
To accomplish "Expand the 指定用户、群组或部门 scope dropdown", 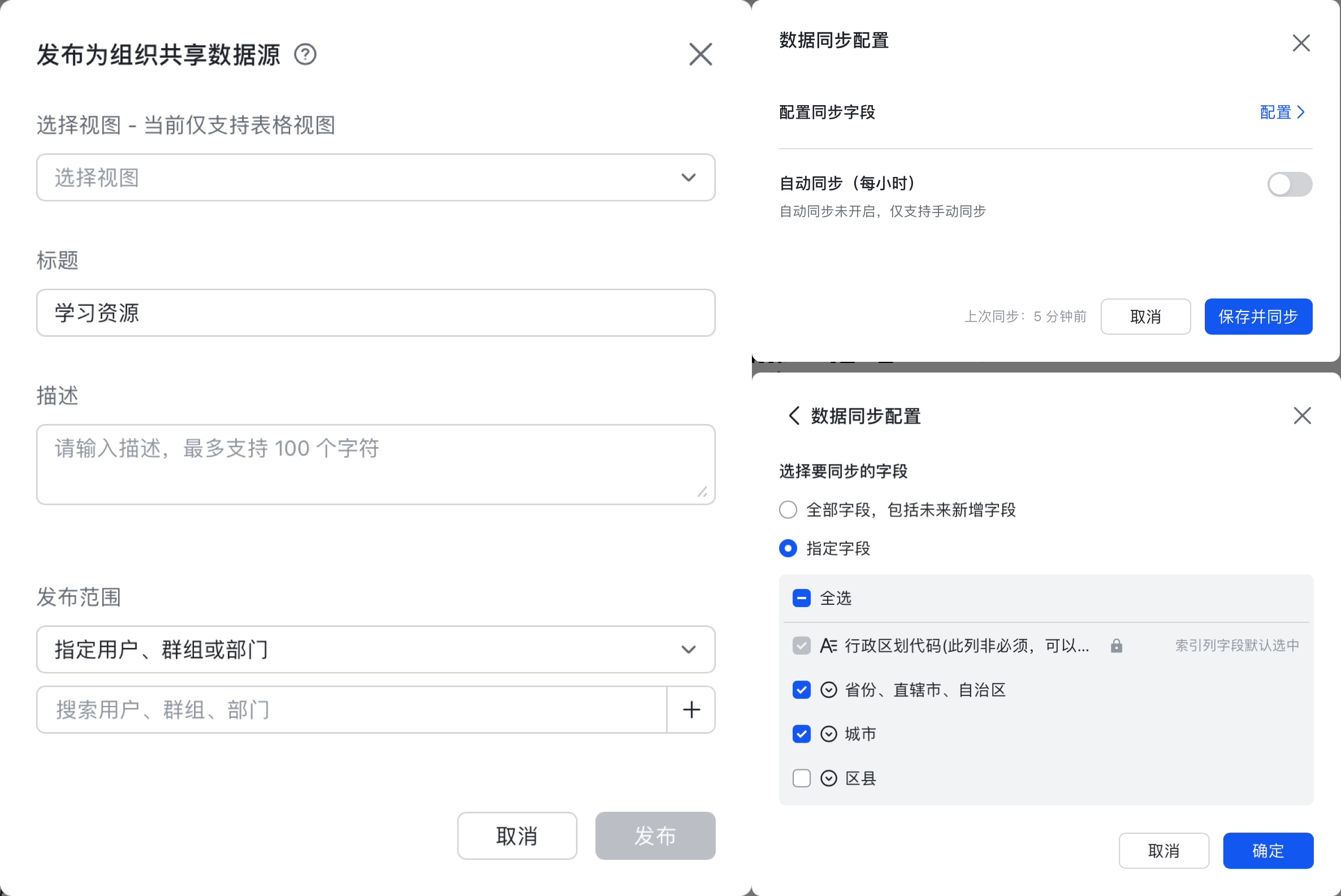I will [375, 650].
